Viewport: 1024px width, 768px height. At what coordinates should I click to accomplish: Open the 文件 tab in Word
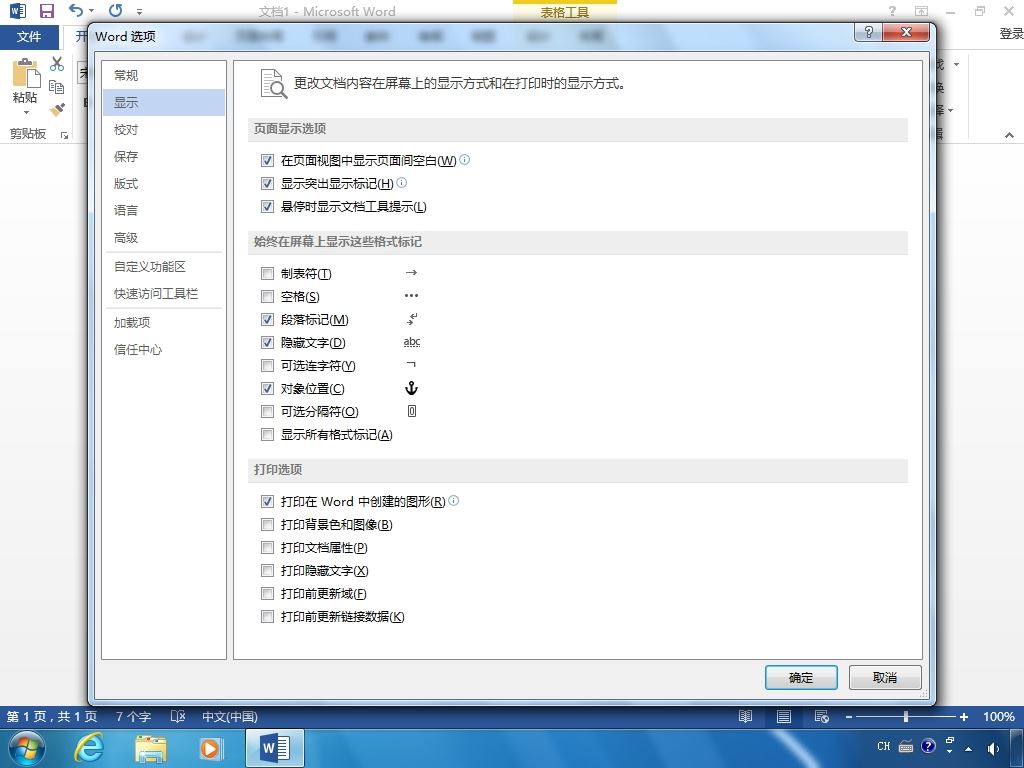click(x=29, y=37)
